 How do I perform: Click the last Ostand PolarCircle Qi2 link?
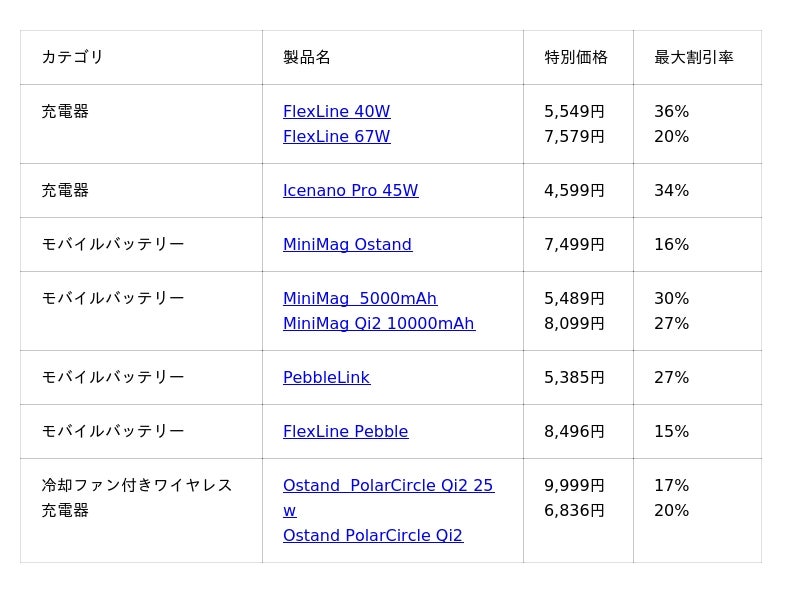click(x=372, y=536)
